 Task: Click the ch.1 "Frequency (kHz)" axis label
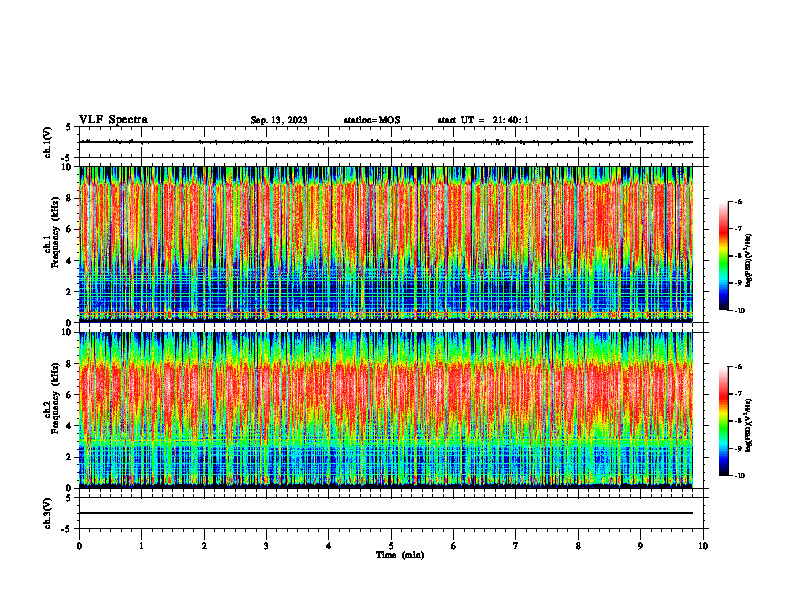click(55, 232)
